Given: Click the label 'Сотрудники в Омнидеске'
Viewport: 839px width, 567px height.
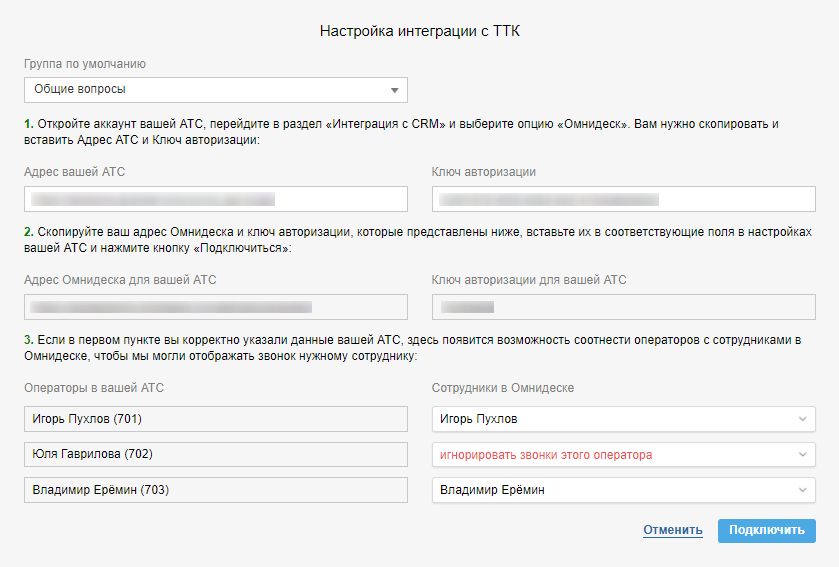Looking at the screenshot, I should pos(502,388).
